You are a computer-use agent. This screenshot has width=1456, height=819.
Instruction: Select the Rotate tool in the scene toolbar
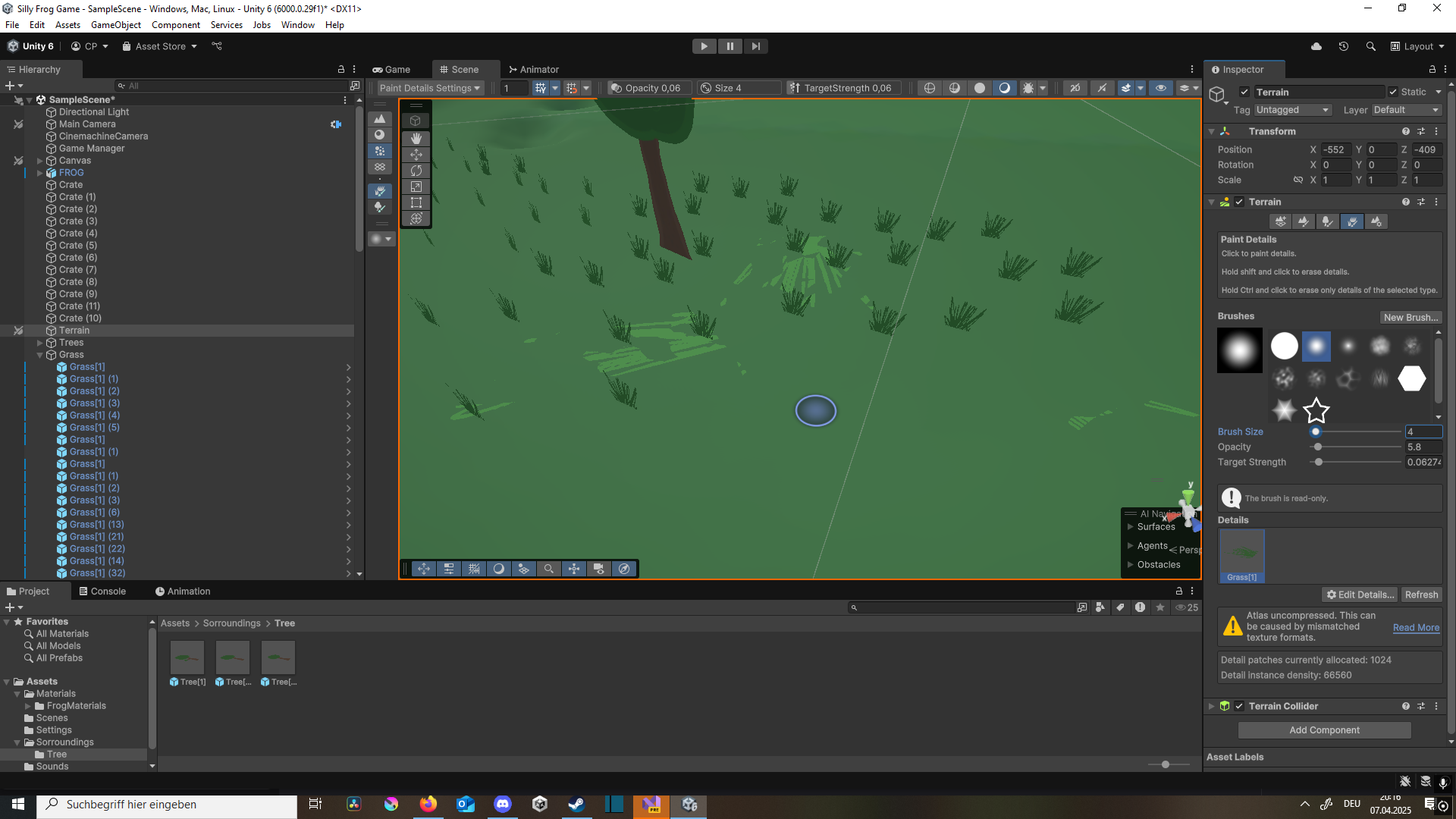(416, 171)
